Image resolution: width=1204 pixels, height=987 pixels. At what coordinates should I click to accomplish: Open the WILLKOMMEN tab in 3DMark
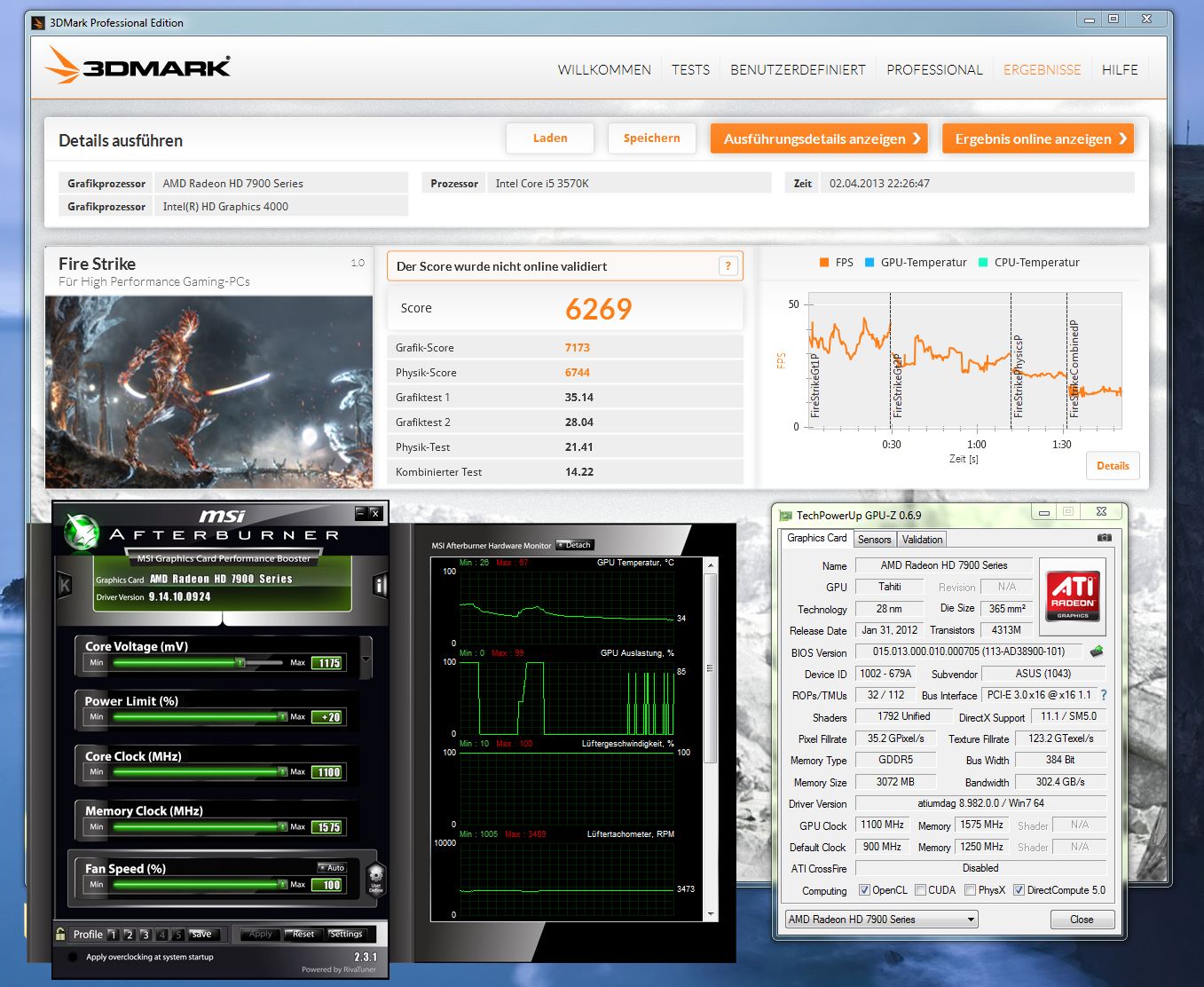click(604, 69)
